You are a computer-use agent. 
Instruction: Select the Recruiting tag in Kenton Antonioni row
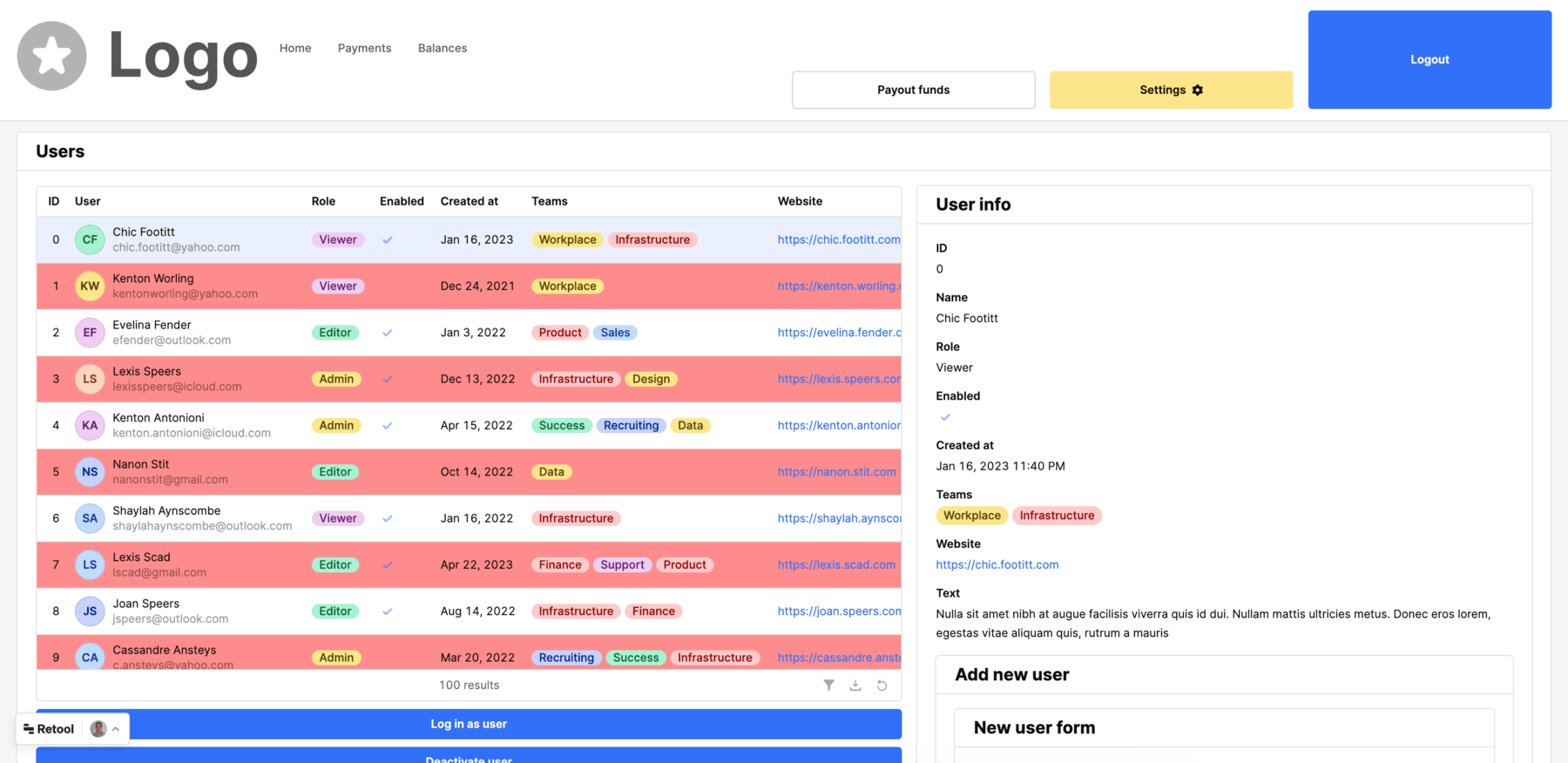(x=632, y=425)
